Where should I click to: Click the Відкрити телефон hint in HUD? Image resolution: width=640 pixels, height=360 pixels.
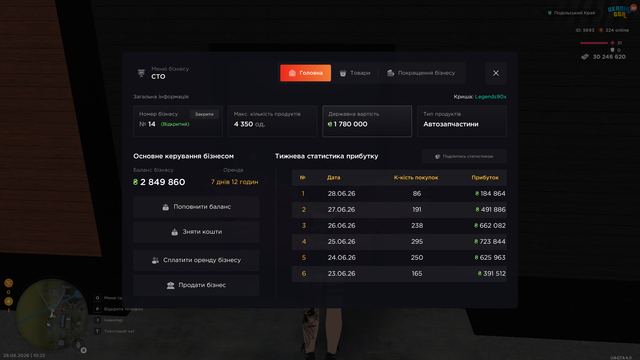123,309
